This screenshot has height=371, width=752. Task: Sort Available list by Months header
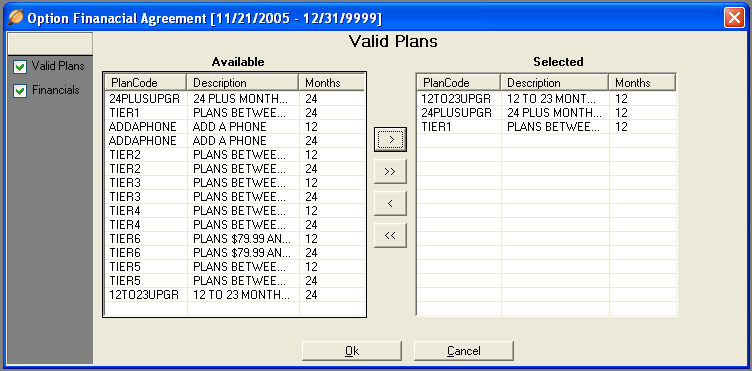pyautogui.click(x=331, y=82)
